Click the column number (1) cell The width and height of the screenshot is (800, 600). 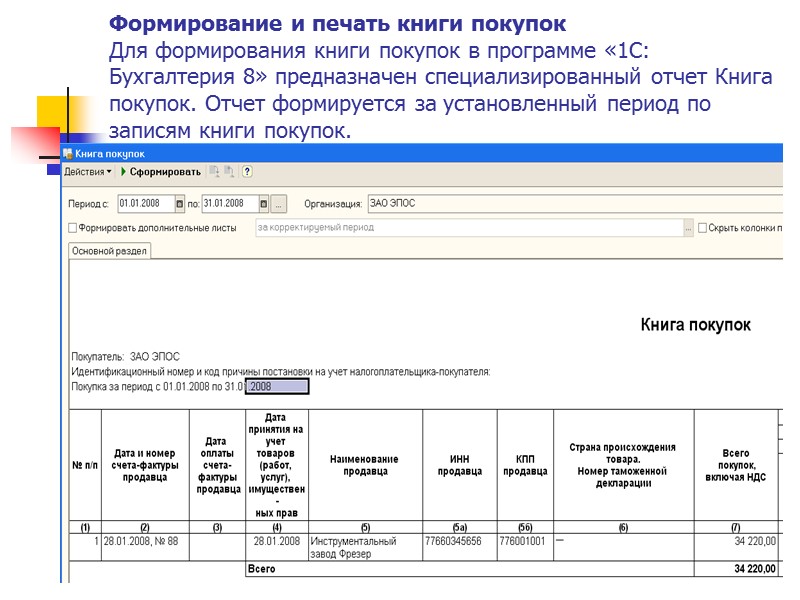(85, 527)
